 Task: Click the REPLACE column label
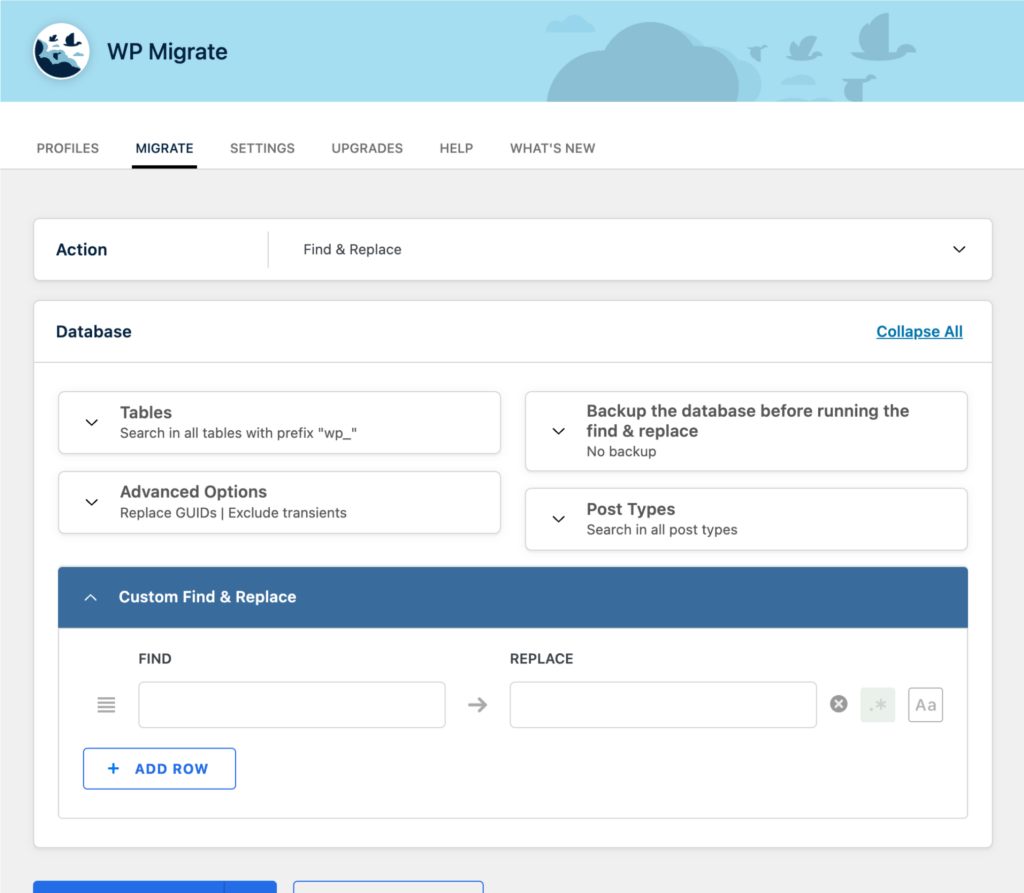pos(541,658)
